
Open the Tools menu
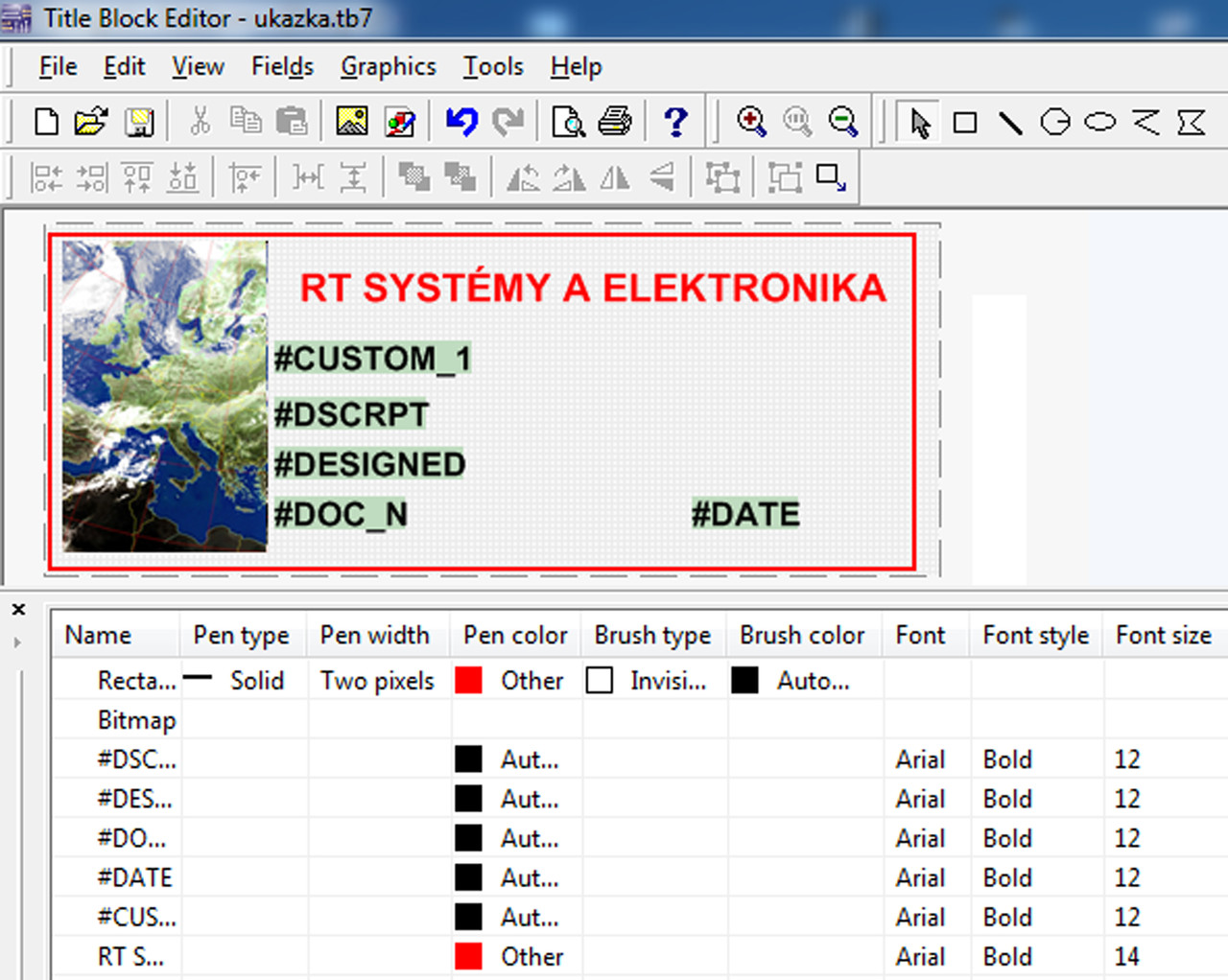(x=493, y=66)
